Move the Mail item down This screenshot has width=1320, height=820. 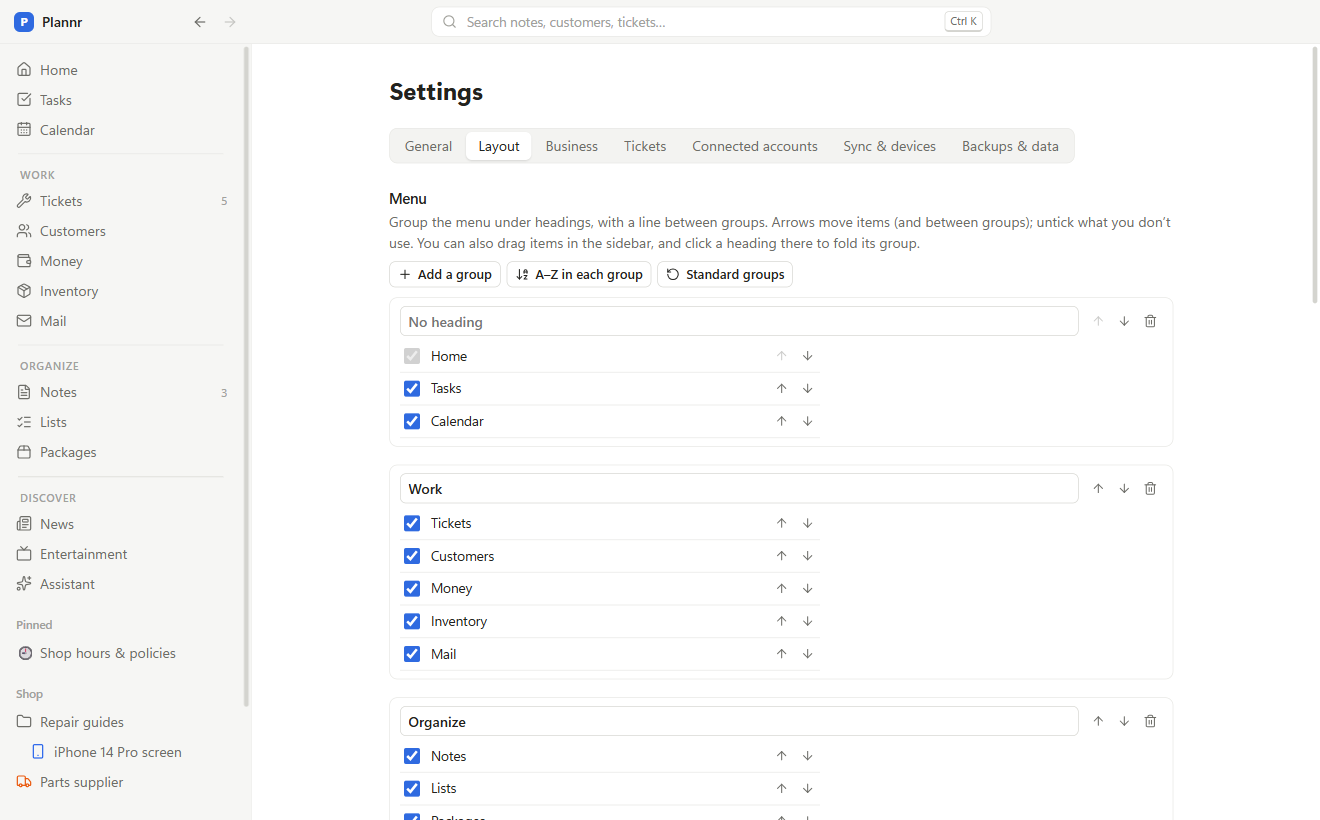click(807, 654)
